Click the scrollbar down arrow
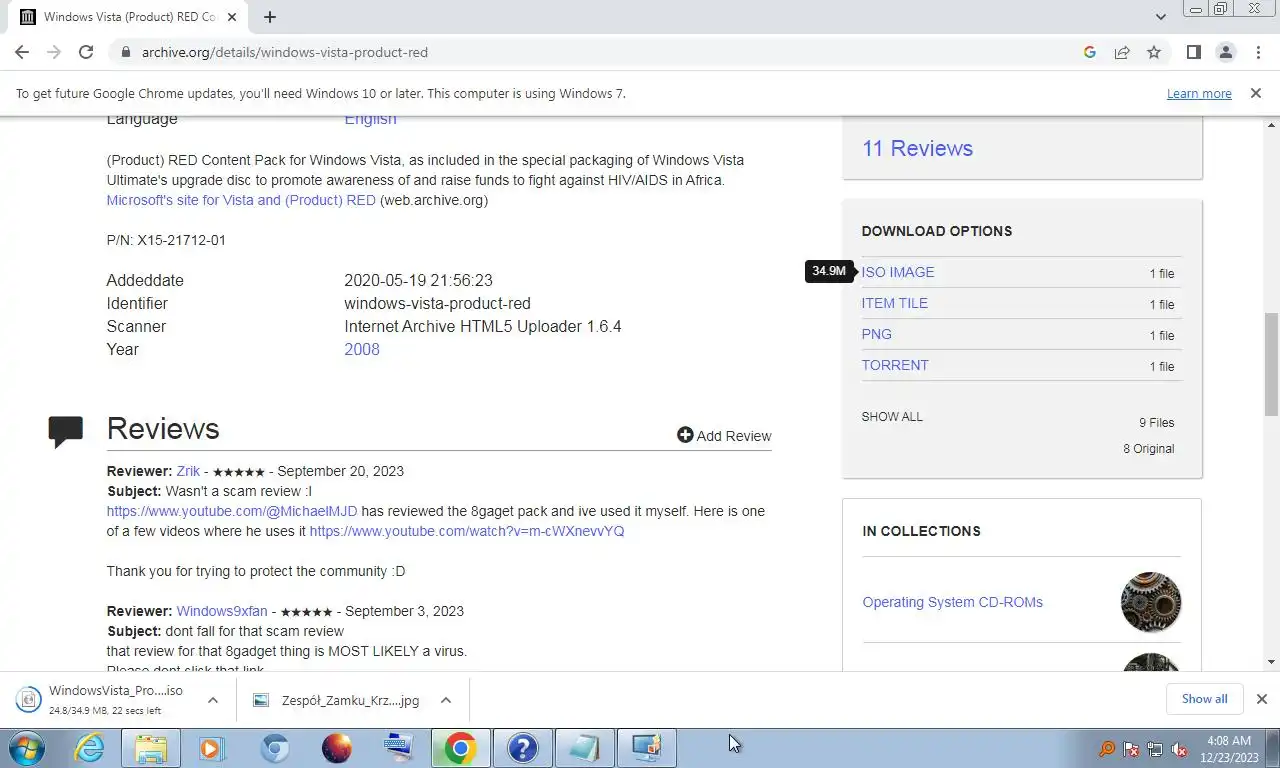The image size is (1280, 768). tap(1271, 662)
